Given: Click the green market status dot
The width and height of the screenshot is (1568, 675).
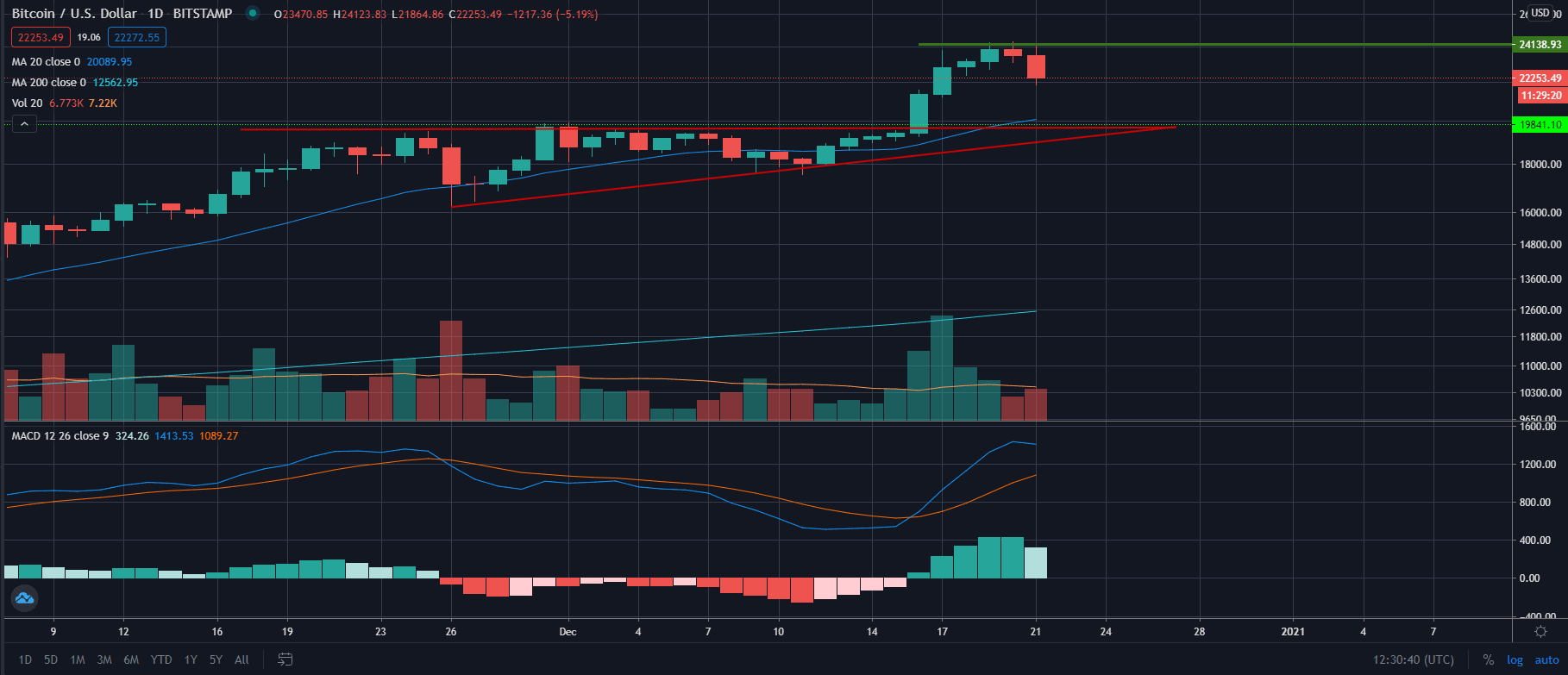Looking at the screenshot, I should [x=252, y=13].
